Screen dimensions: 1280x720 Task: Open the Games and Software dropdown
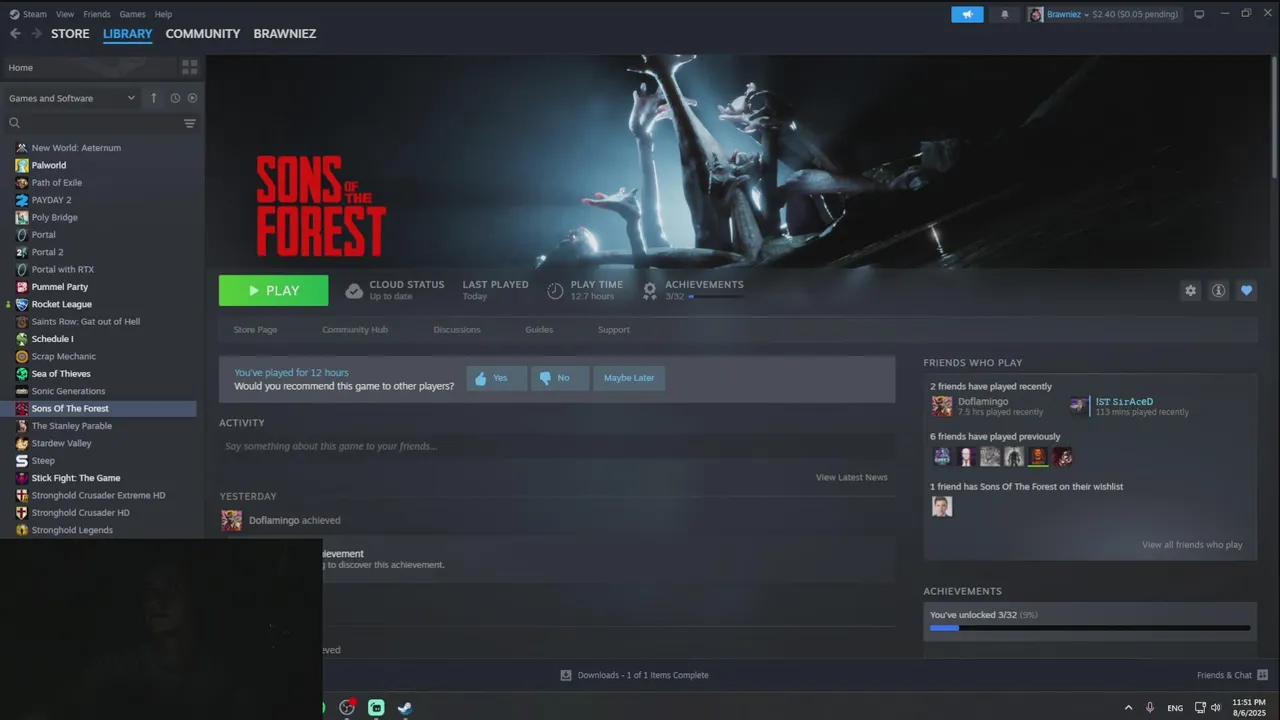(x=72, y=98)
